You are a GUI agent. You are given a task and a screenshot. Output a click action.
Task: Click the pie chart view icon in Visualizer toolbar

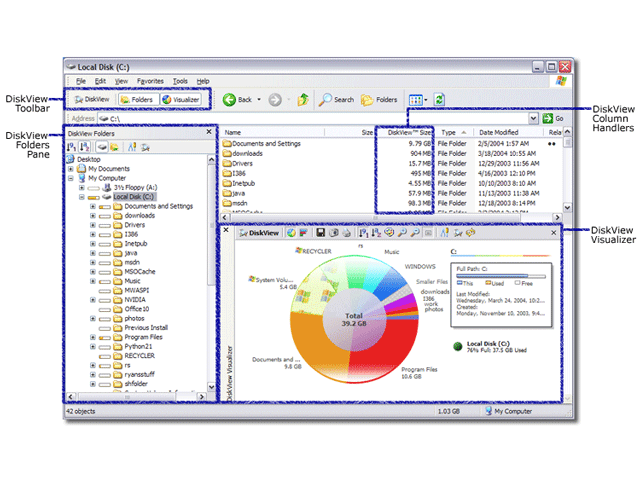tap(291, 233)
